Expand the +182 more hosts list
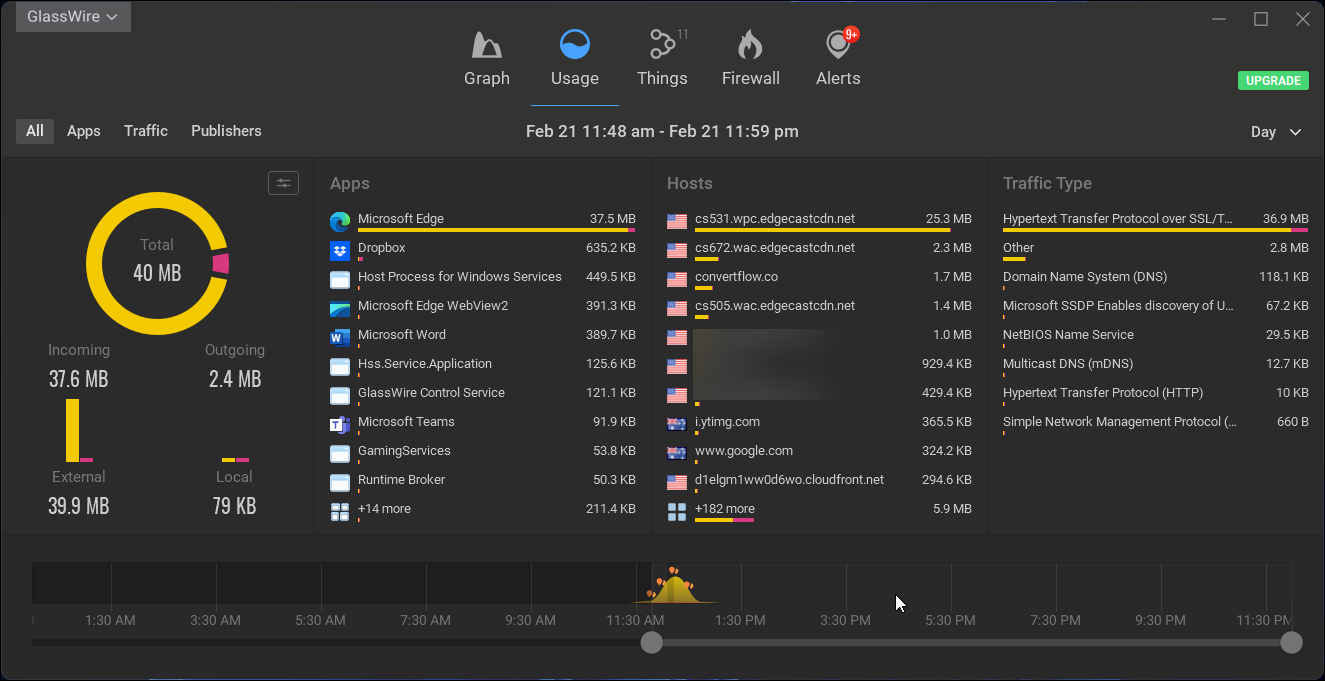The height and width of the screenshot is (681, 1325). (725, 509)
